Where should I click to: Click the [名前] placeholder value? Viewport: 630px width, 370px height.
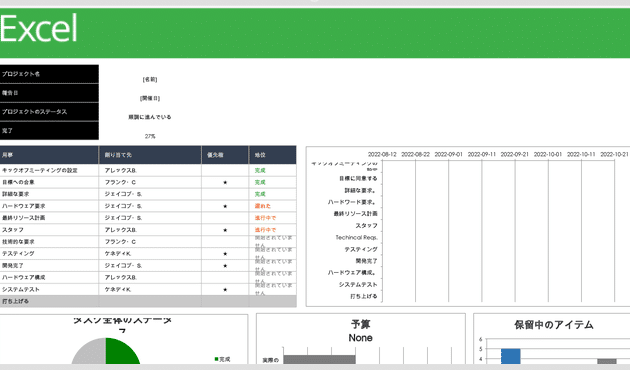[150, 80]
